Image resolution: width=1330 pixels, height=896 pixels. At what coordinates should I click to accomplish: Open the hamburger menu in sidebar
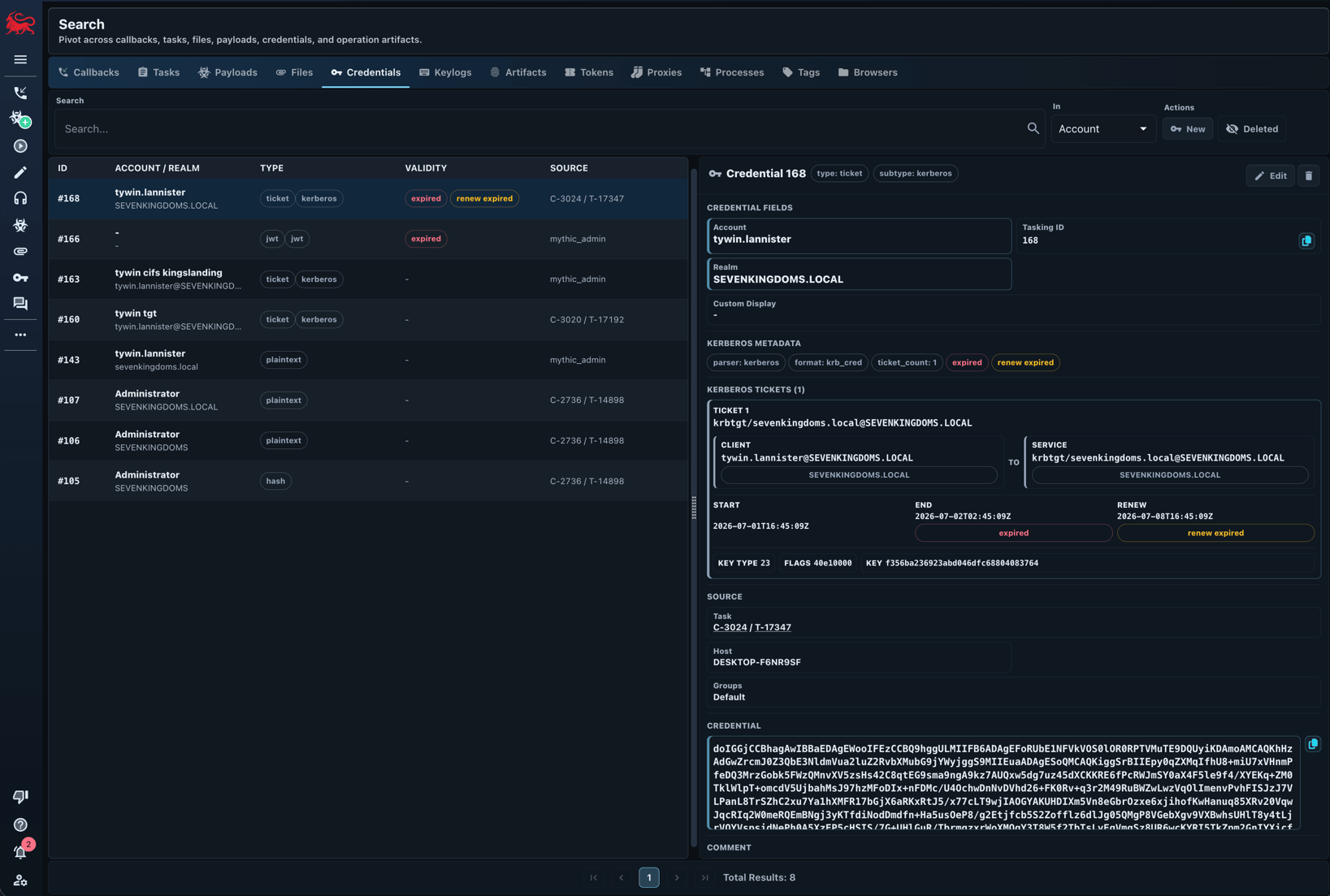pyautogui.click(x=20, y=59)
